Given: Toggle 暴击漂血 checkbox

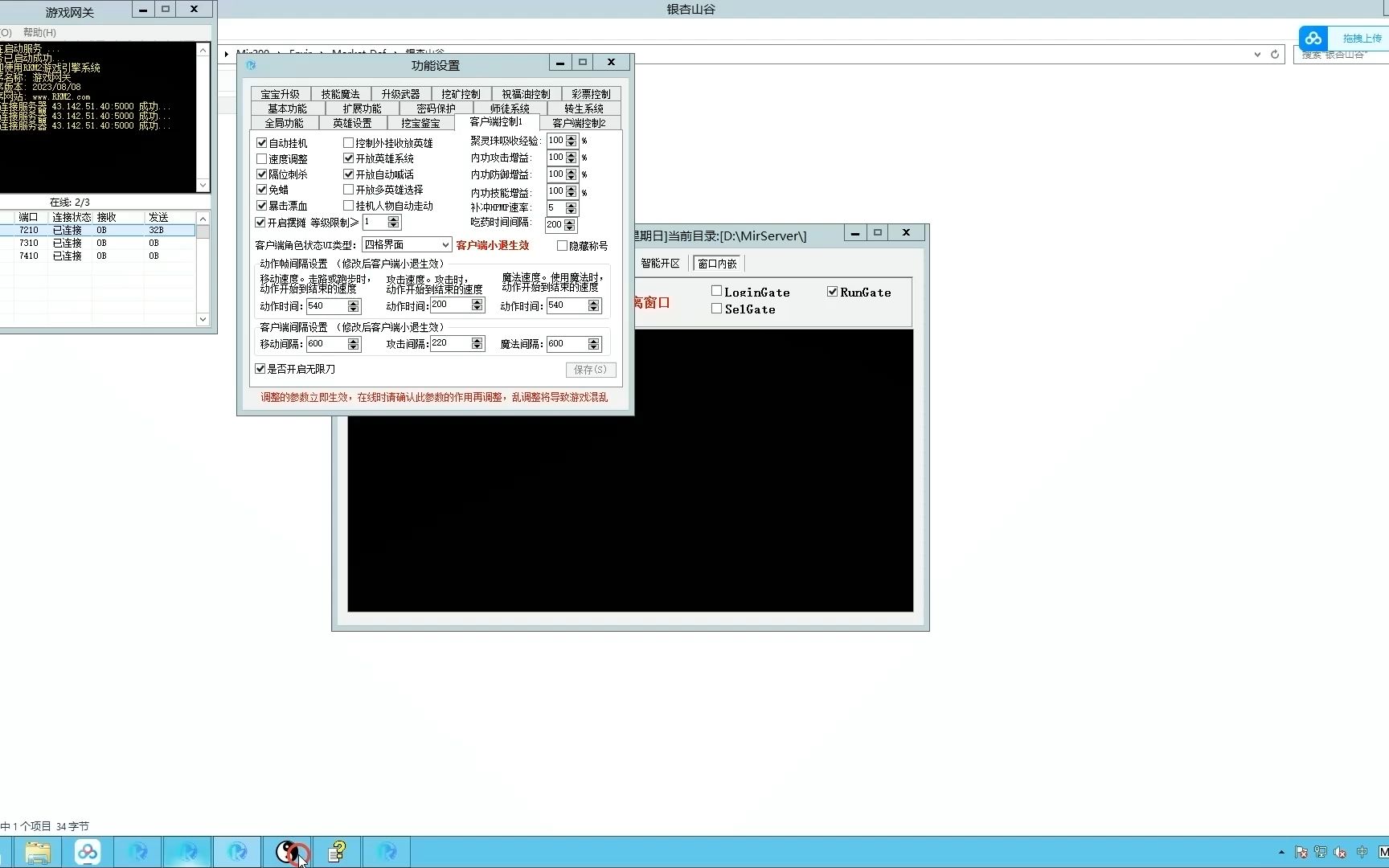Looking at the screenshot, I should point(261,206).
